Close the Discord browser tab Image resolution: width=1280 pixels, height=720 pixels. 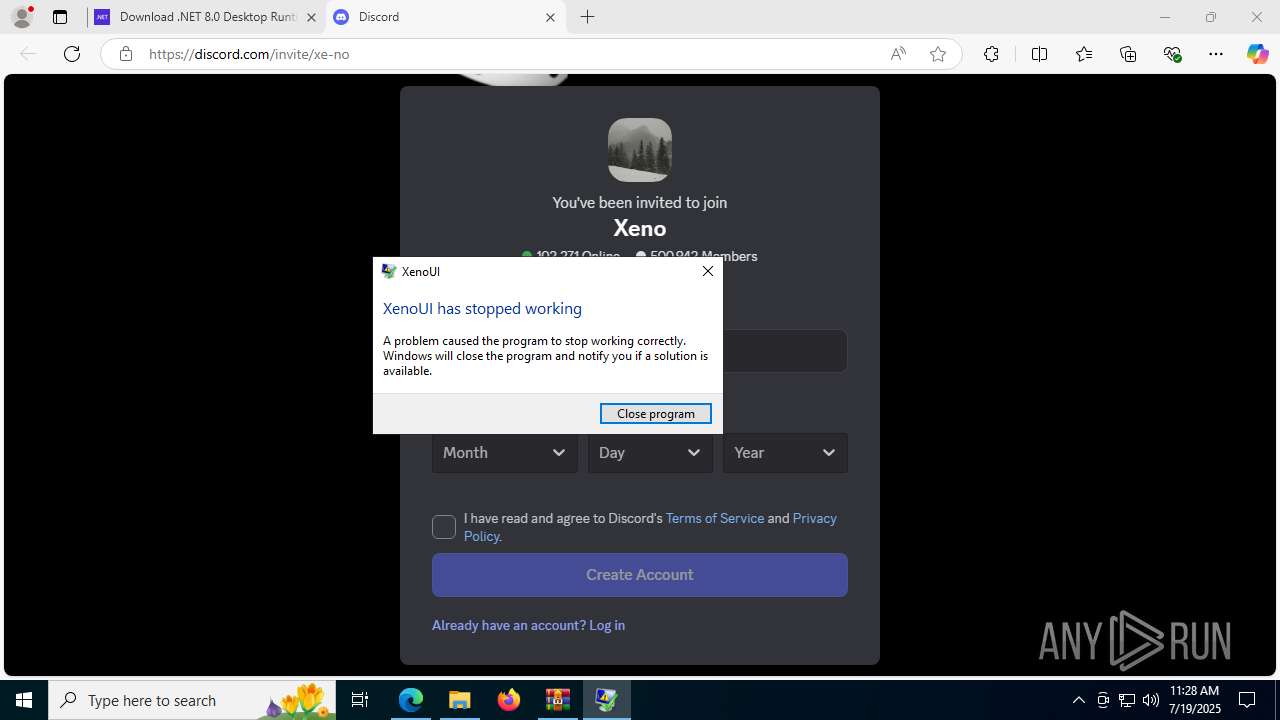(550, 17)
